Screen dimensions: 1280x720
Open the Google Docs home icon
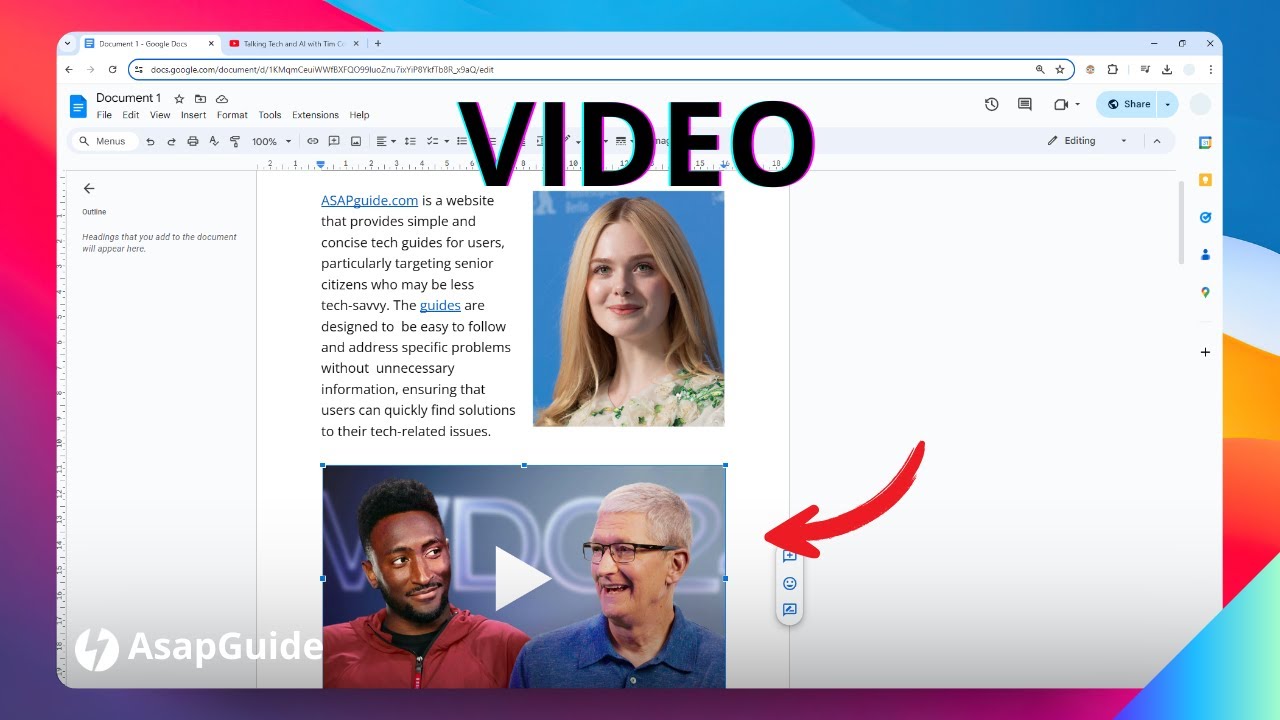[78, 106]
